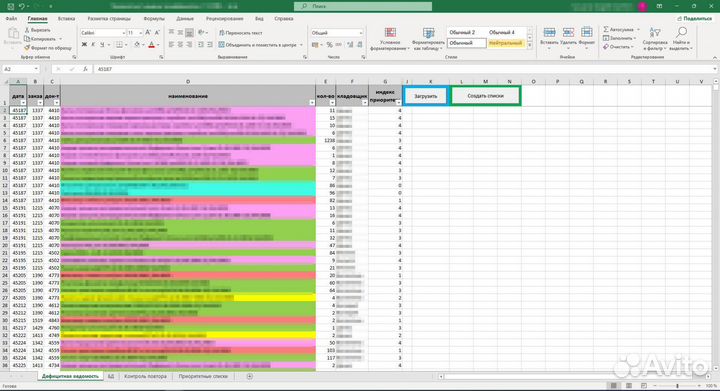
Task: Click the Name Box showing A2
Action: click(x=21, y=69)
